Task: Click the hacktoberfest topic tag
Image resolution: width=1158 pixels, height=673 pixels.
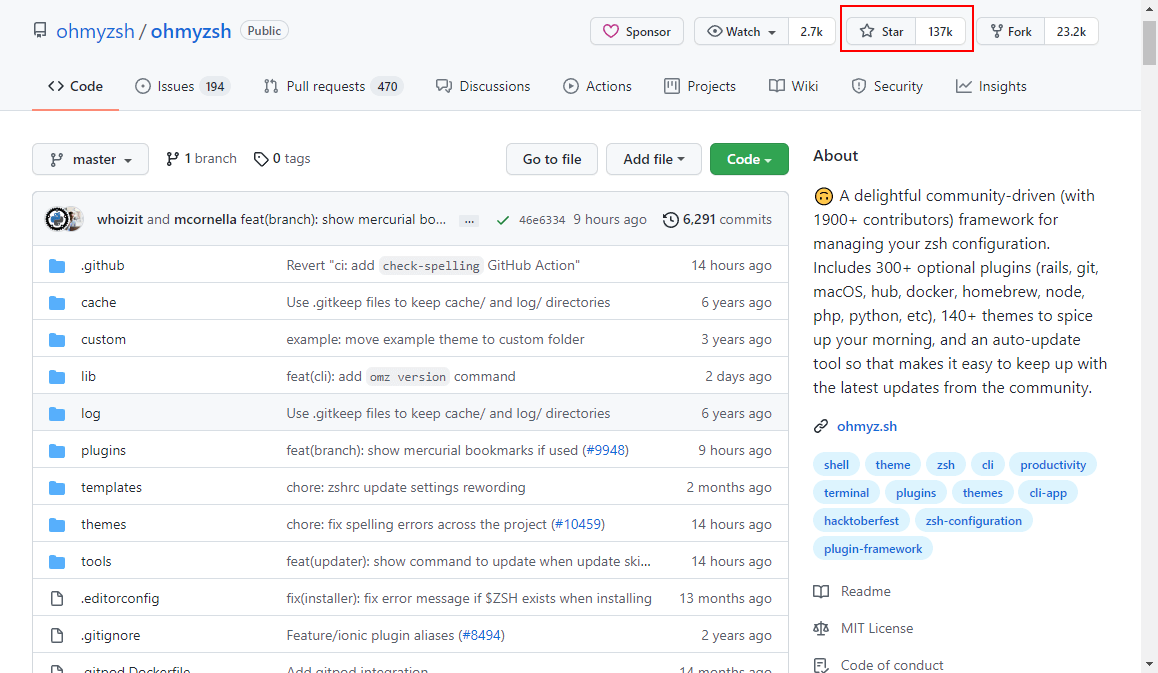Action: point(861,521)
